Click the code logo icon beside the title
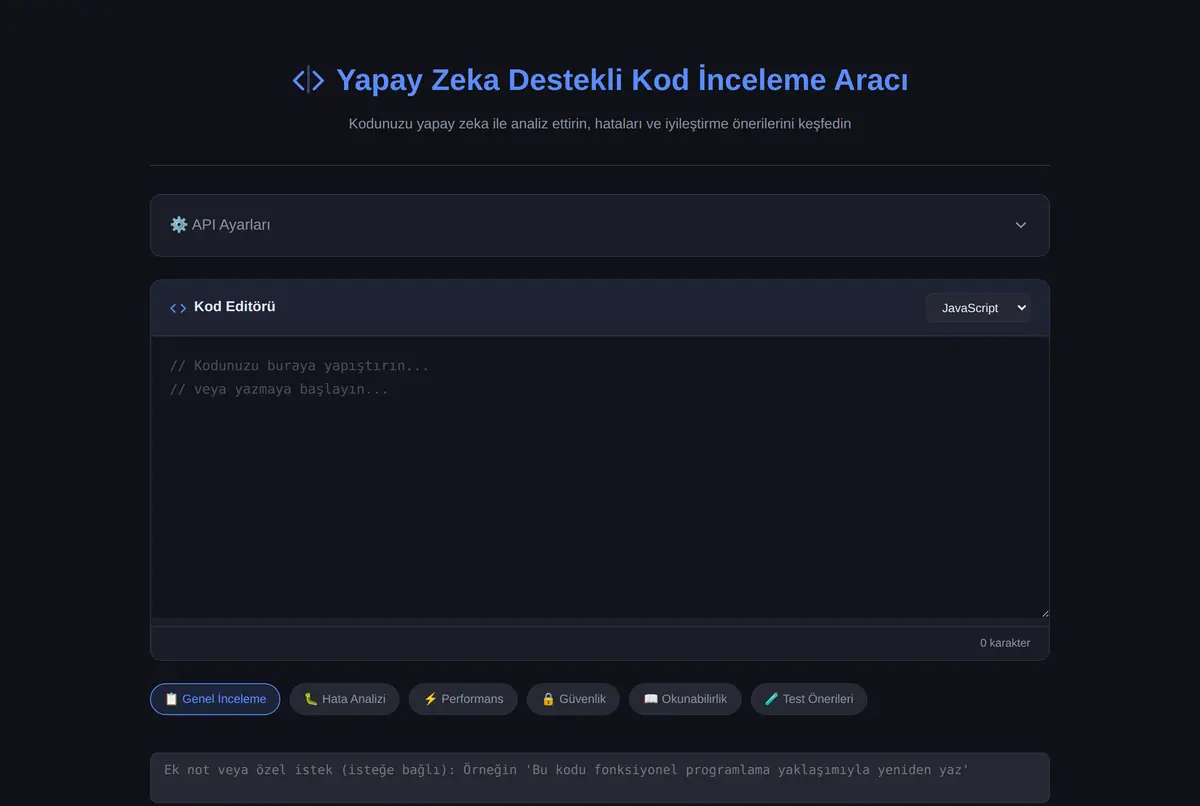 point(308,80)
